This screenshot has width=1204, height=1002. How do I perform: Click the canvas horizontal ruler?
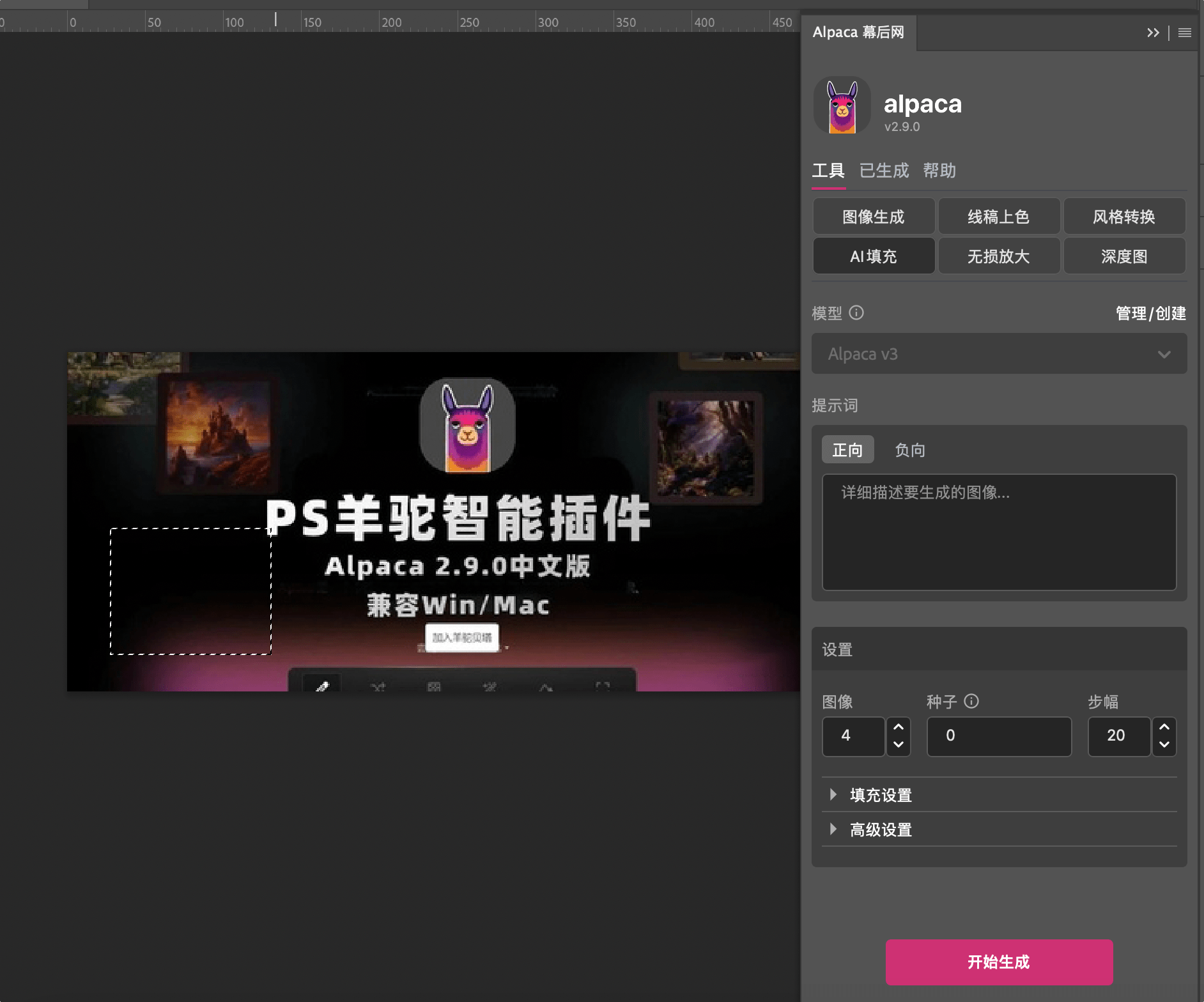(x=399, y=22)
